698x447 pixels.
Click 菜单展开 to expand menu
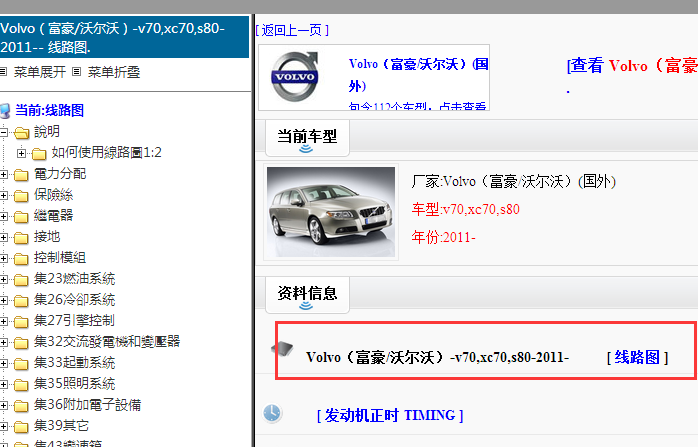pos(40,72)
